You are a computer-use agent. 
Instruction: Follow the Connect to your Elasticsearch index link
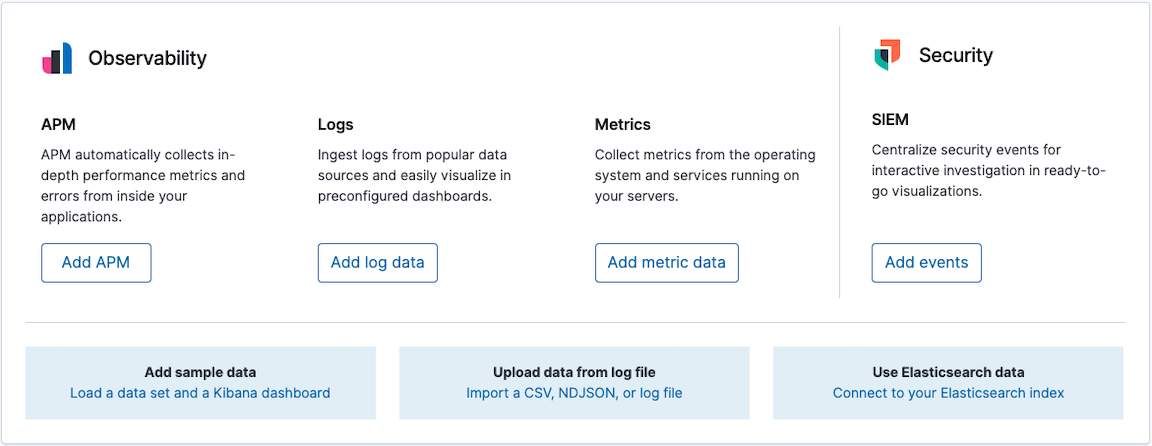(948, 393)
